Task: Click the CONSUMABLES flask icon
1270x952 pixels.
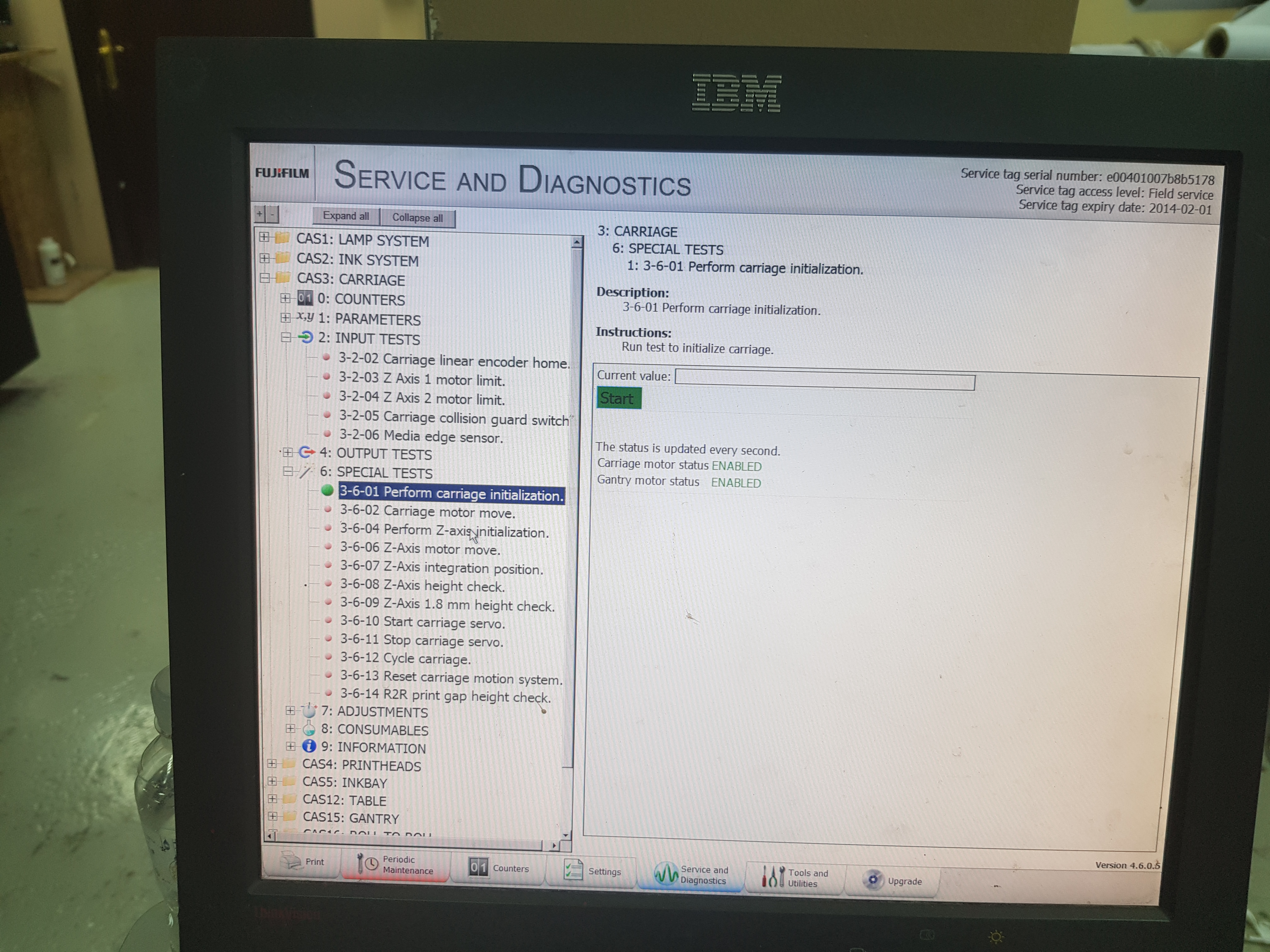Action: click(x=309, y=729)
